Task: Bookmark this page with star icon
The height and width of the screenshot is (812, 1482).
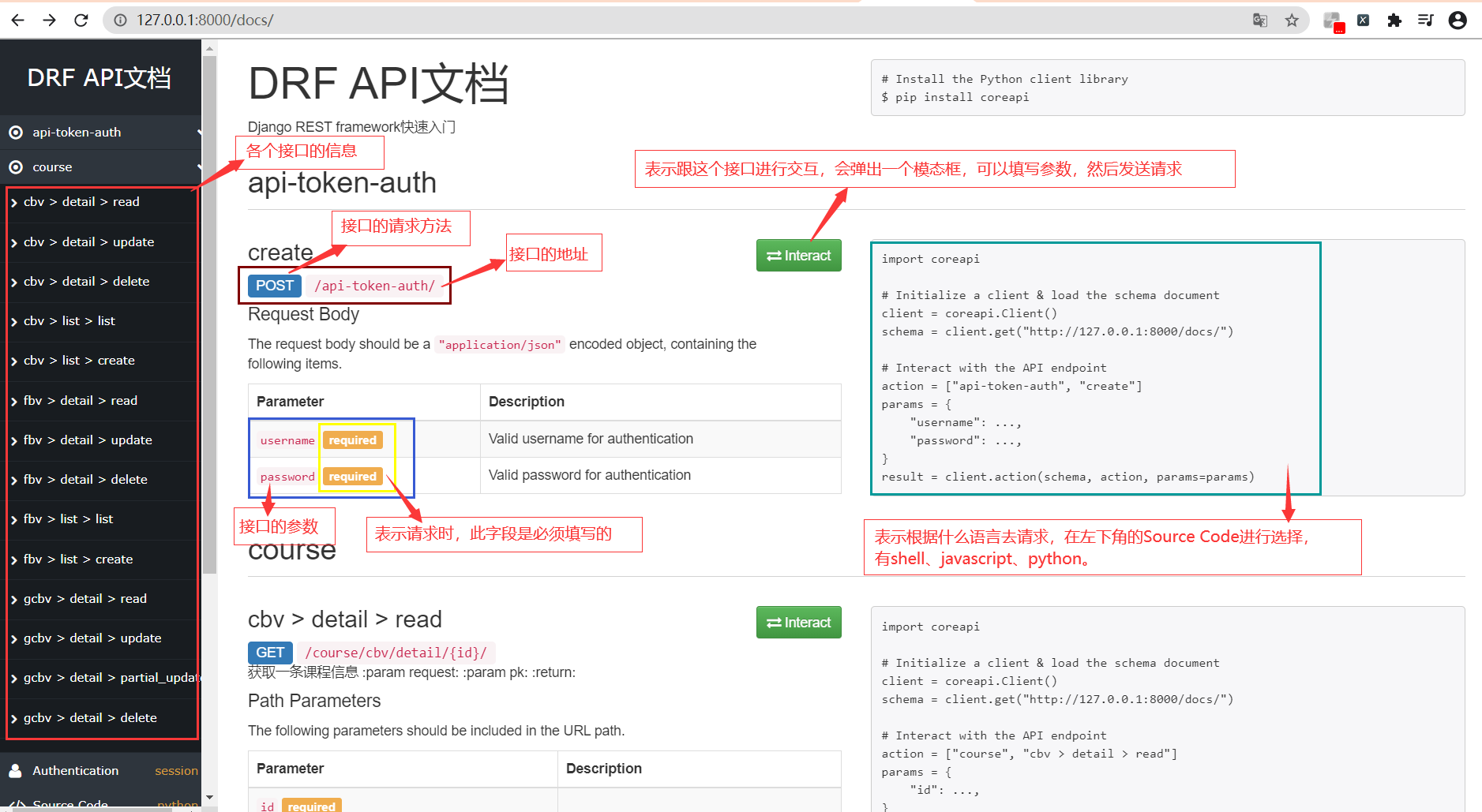Action: [x=1292, y=20]
